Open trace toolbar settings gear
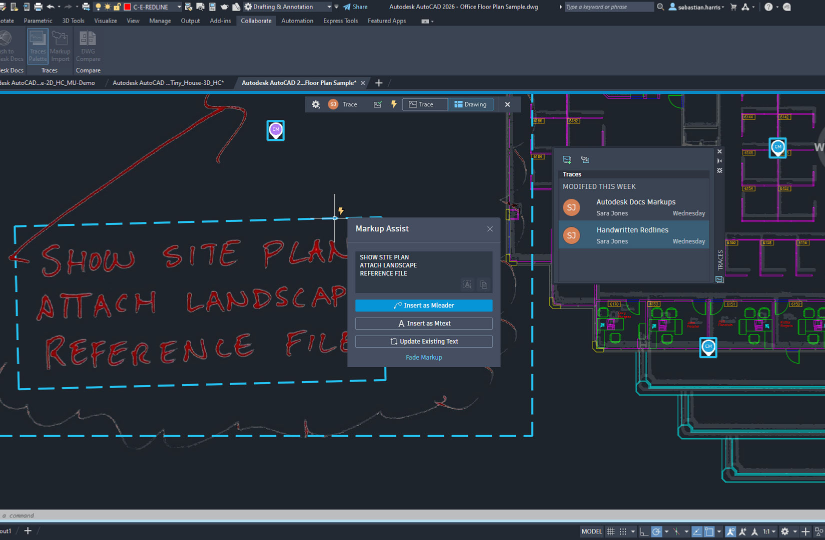This screenshot has height=540, width=825. [316, 104]
